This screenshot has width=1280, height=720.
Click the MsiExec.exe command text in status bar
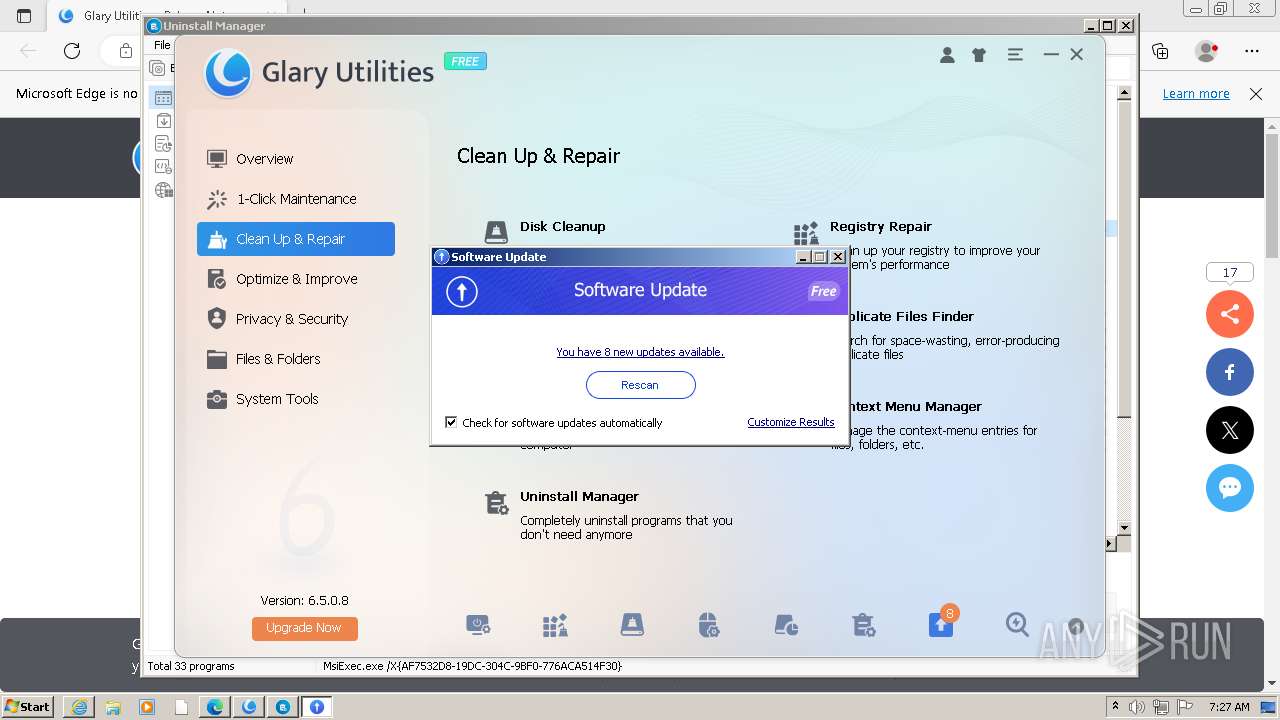coord(472,666)
